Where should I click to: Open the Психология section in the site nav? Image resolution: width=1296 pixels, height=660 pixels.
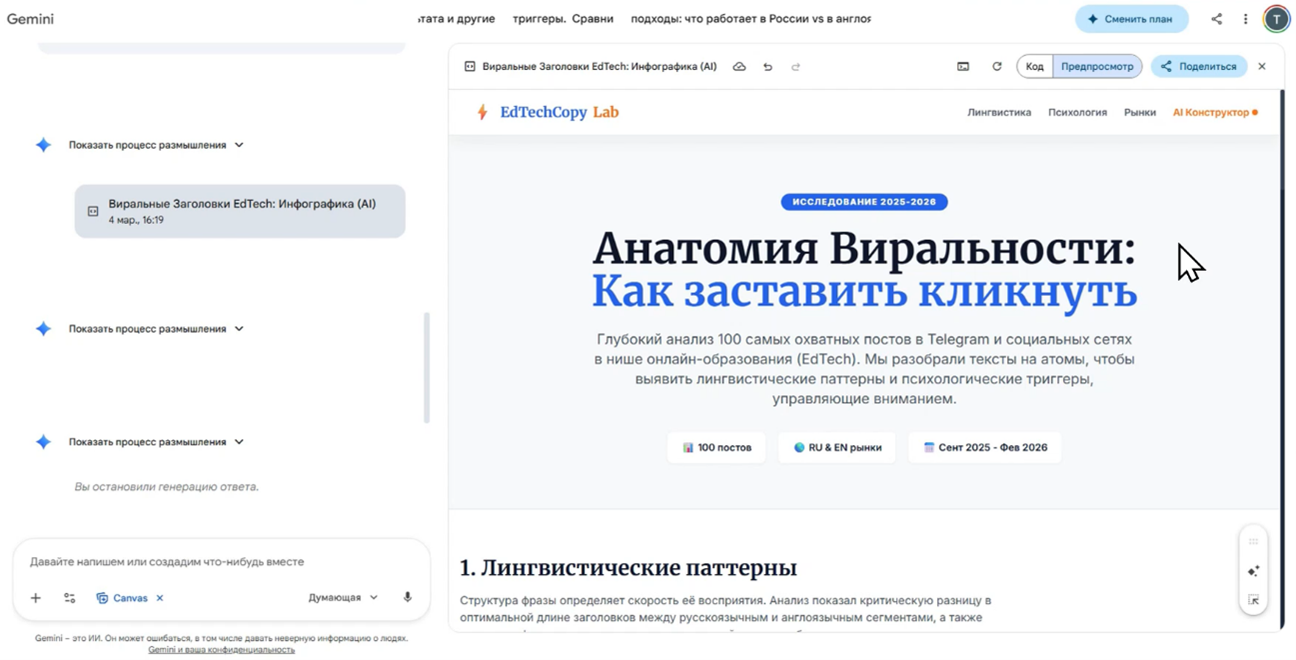[1077, 112]
